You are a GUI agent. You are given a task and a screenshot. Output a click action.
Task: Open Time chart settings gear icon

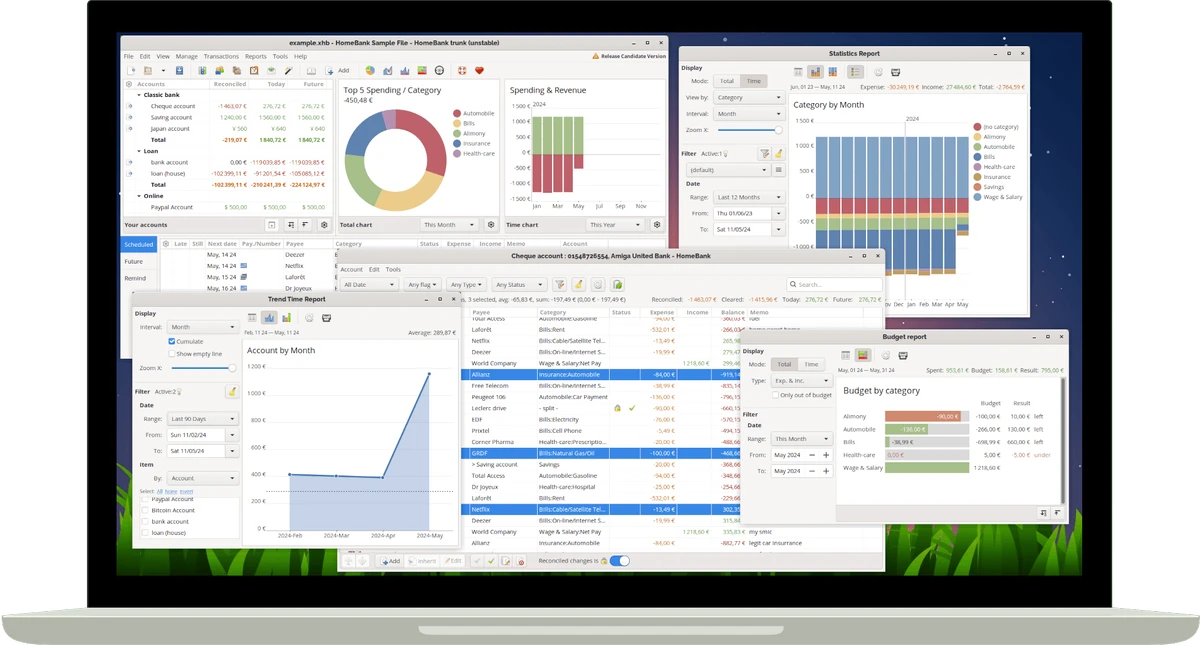tap(657, 225)
